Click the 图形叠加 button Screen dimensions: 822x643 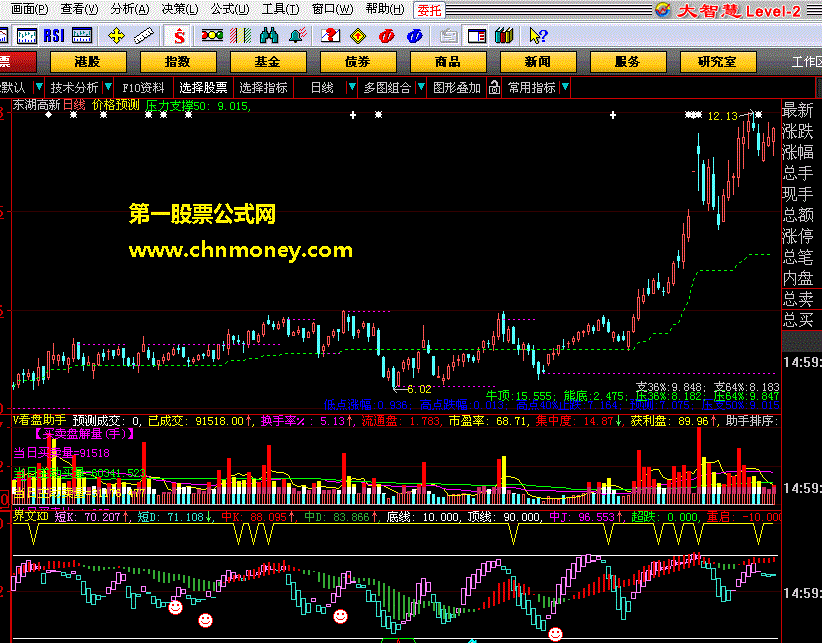pyautogui.click(x=457, y=88)
